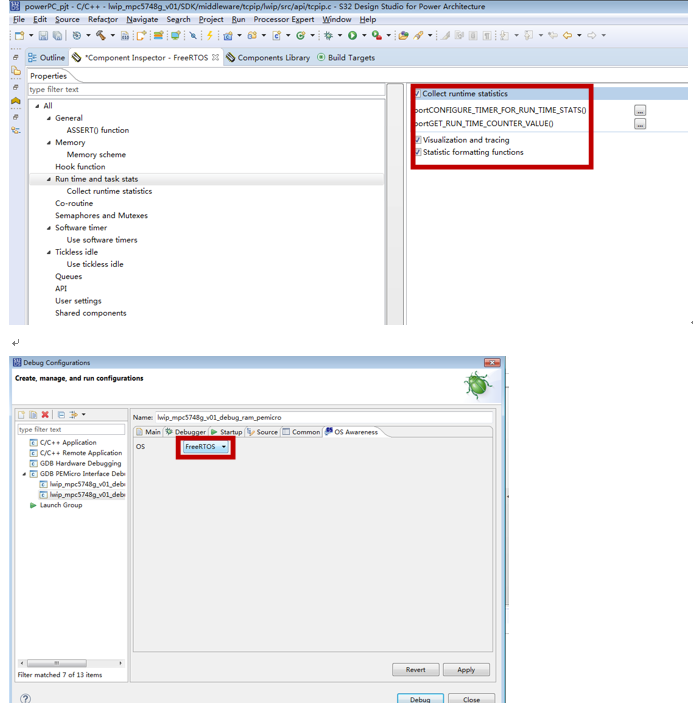Click Duplicate launch configuration icon
This screenshot has width=693, height=703.
(x=33, y=415)
